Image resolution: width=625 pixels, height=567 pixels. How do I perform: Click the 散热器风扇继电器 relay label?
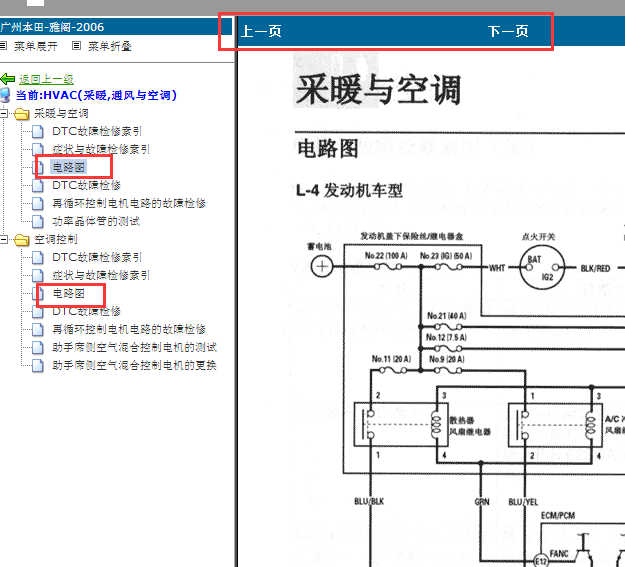point(470,426)
